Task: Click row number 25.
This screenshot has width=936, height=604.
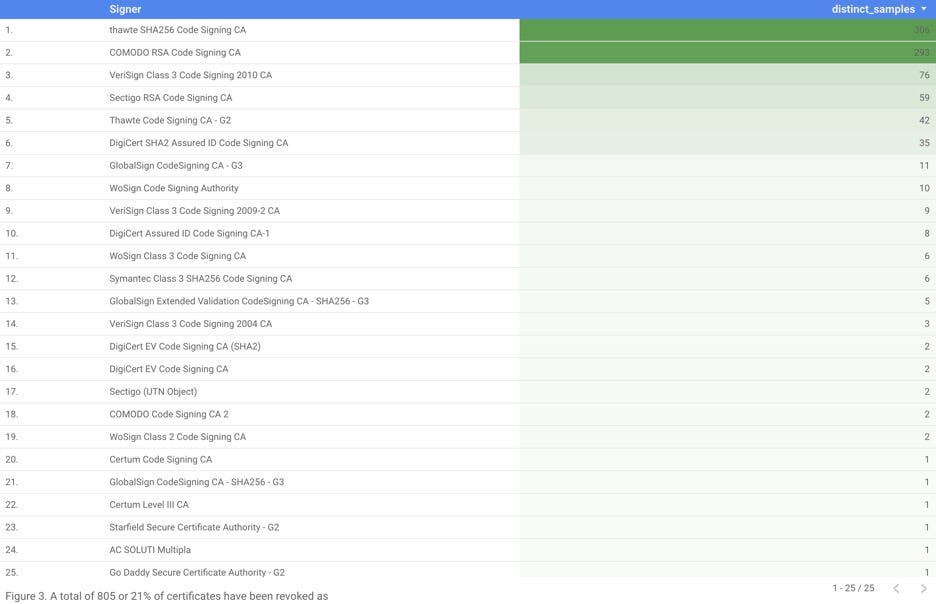Action: pyautogui.click(x=11, y=573)
